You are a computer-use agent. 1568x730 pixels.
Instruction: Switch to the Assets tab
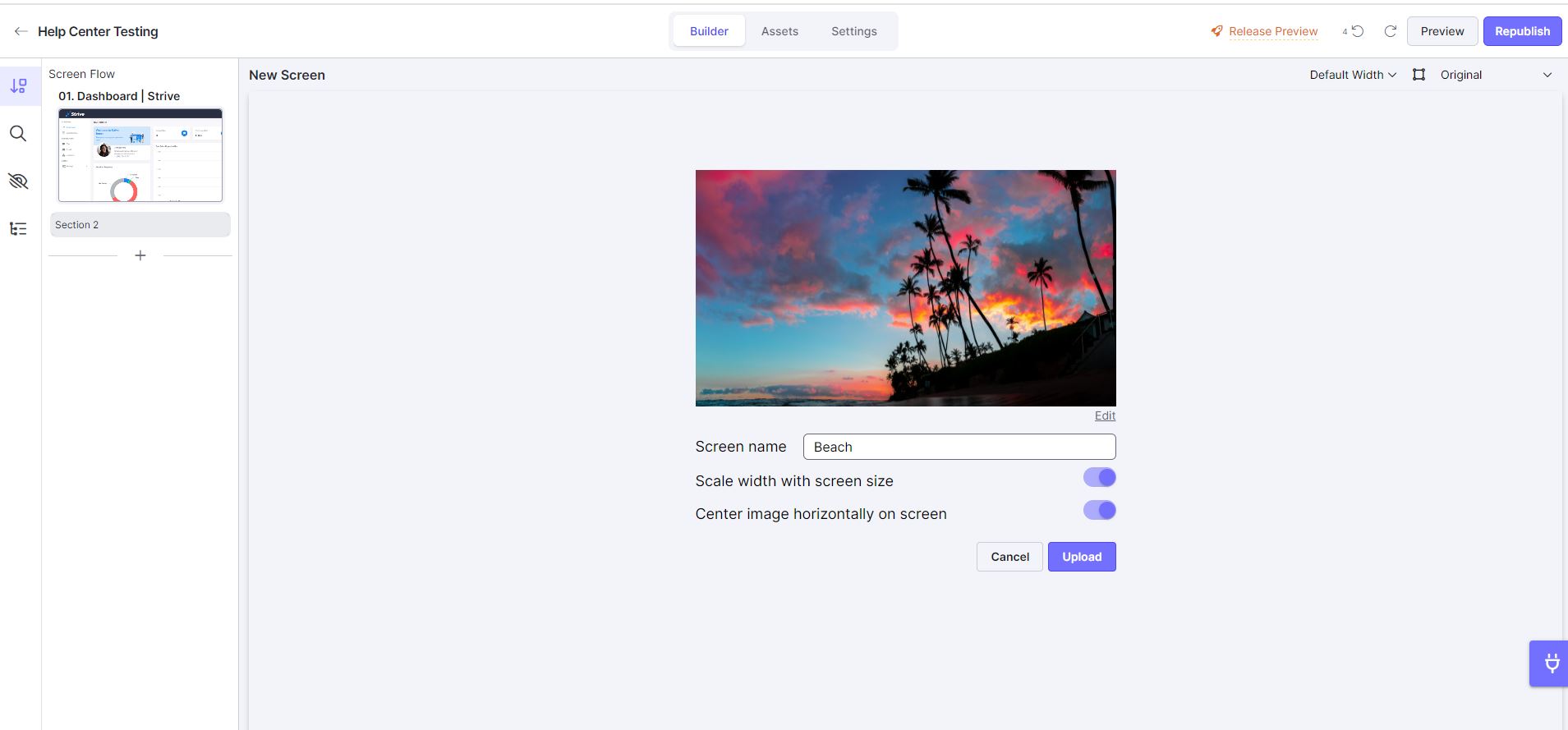point(779,31)
